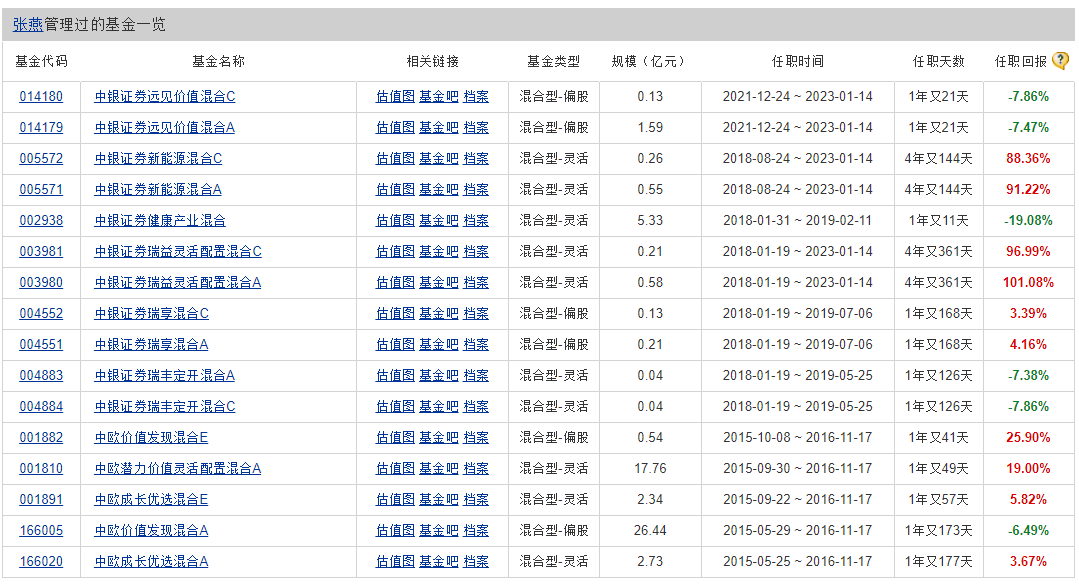Click the help question mark icon

pos(1061,61)
